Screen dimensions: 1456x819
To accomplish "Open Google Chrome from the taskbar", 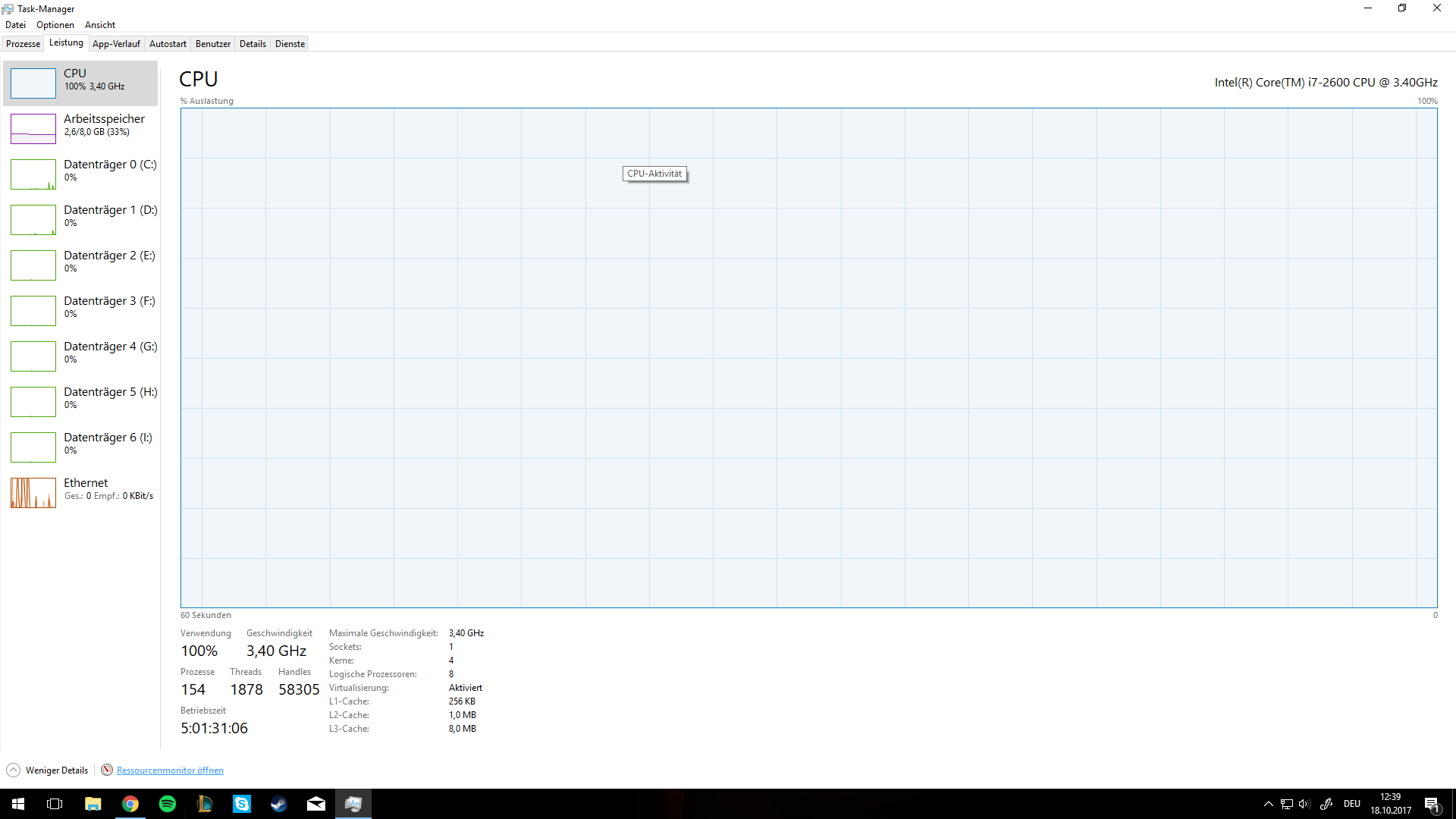I will coord(130,804).
